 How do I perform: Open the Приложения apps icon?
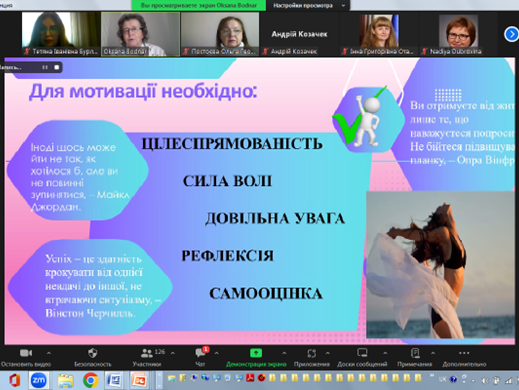(x=311, y=353)
